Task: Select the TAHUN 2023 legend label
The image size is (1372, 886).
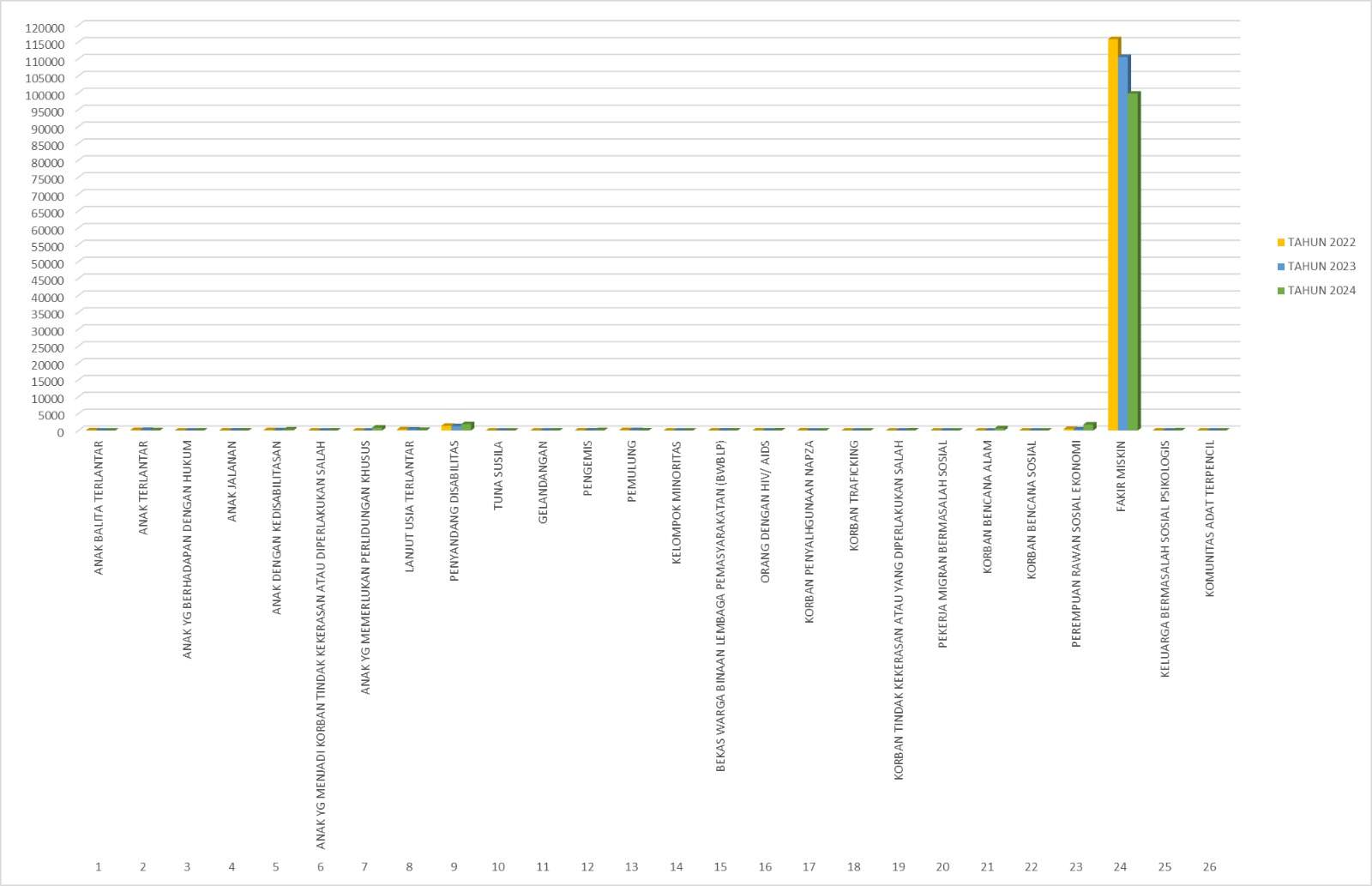Action: (1321, 267)
